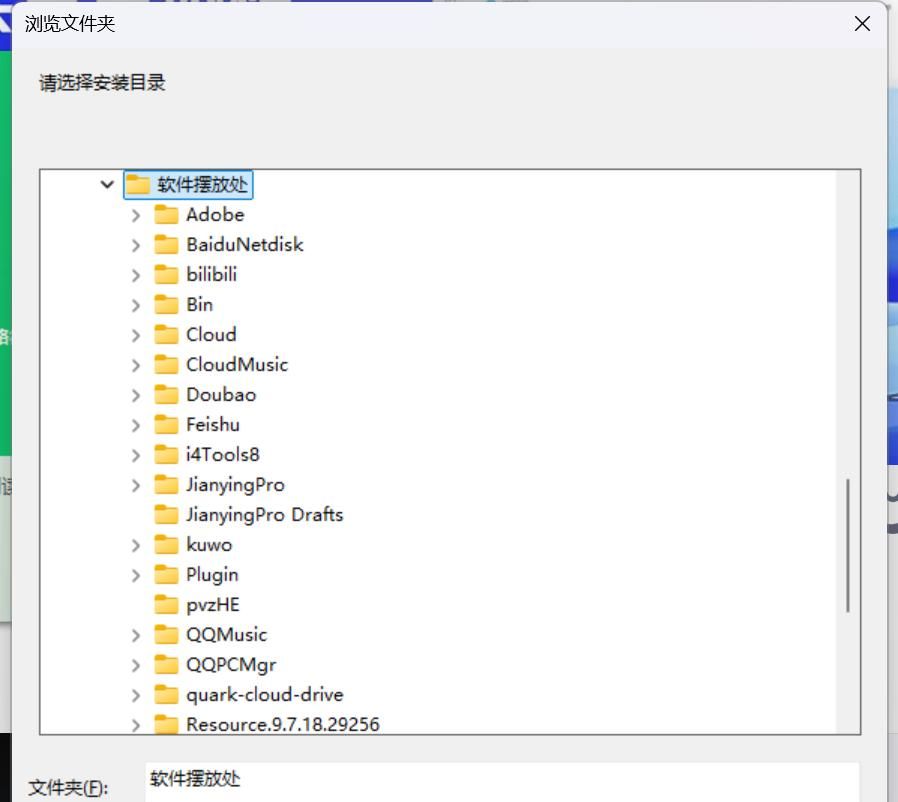Select the Resource.9.7.18.29256 folder name
Image resolution: width=898 pixels, height=802 pixels.
click(283, 725)
